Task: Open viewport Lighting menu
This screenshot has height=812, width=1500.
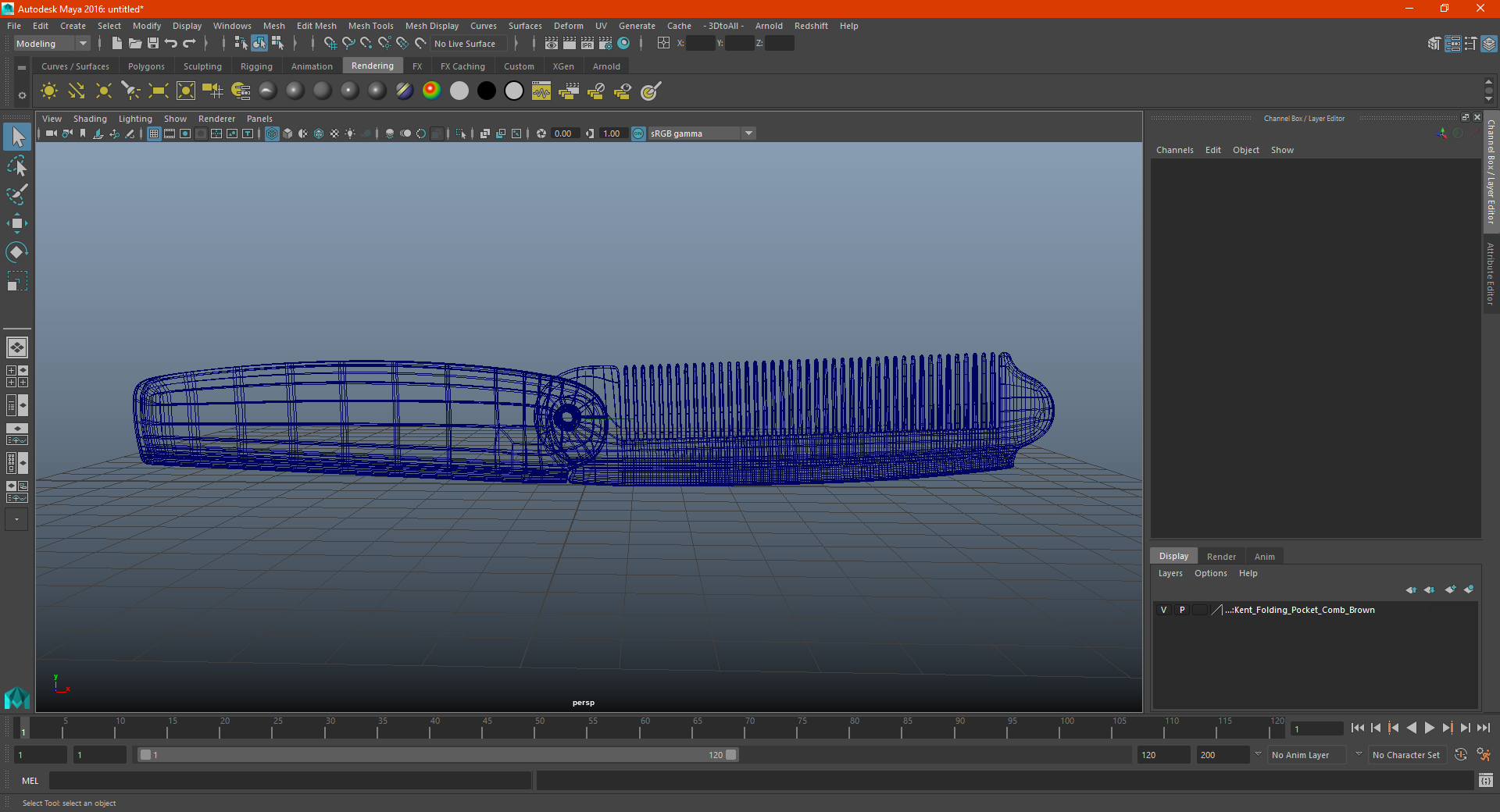Action: pyautogui.click(x=135, y=119)
